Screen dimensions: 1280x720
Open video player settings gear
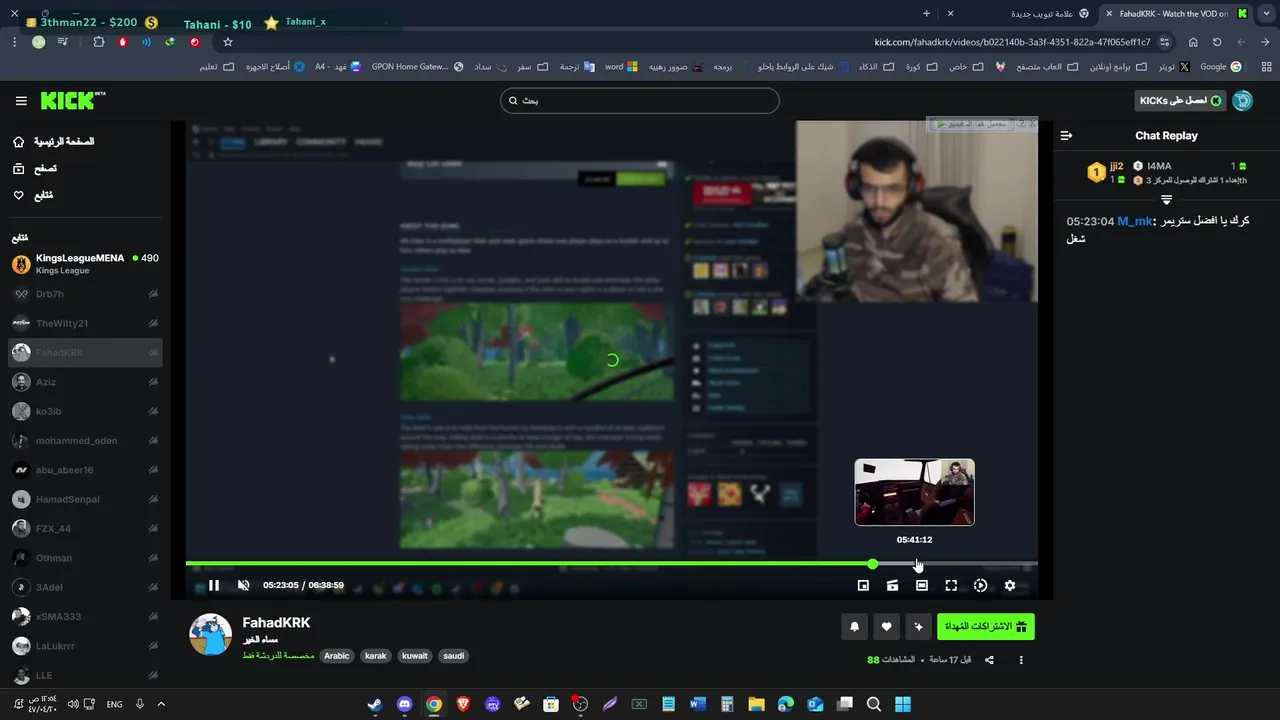(x=1010, y=585)
